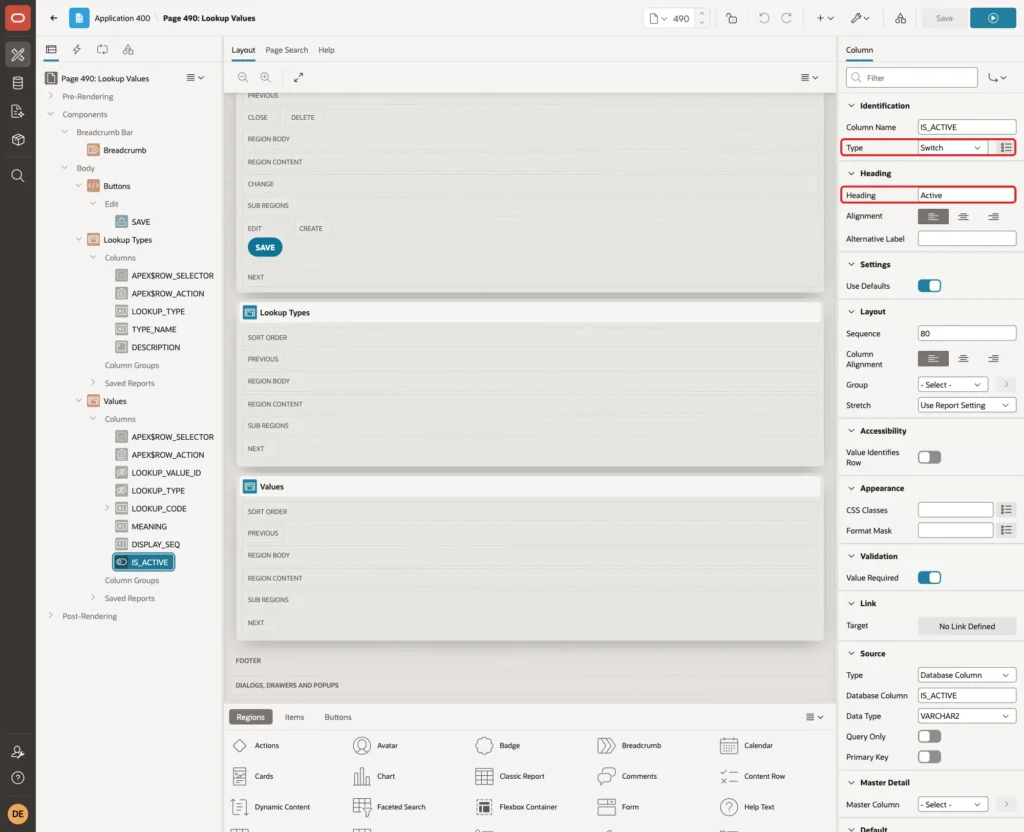
Task: Select the Layout tab
Action: tap(243, 50)
